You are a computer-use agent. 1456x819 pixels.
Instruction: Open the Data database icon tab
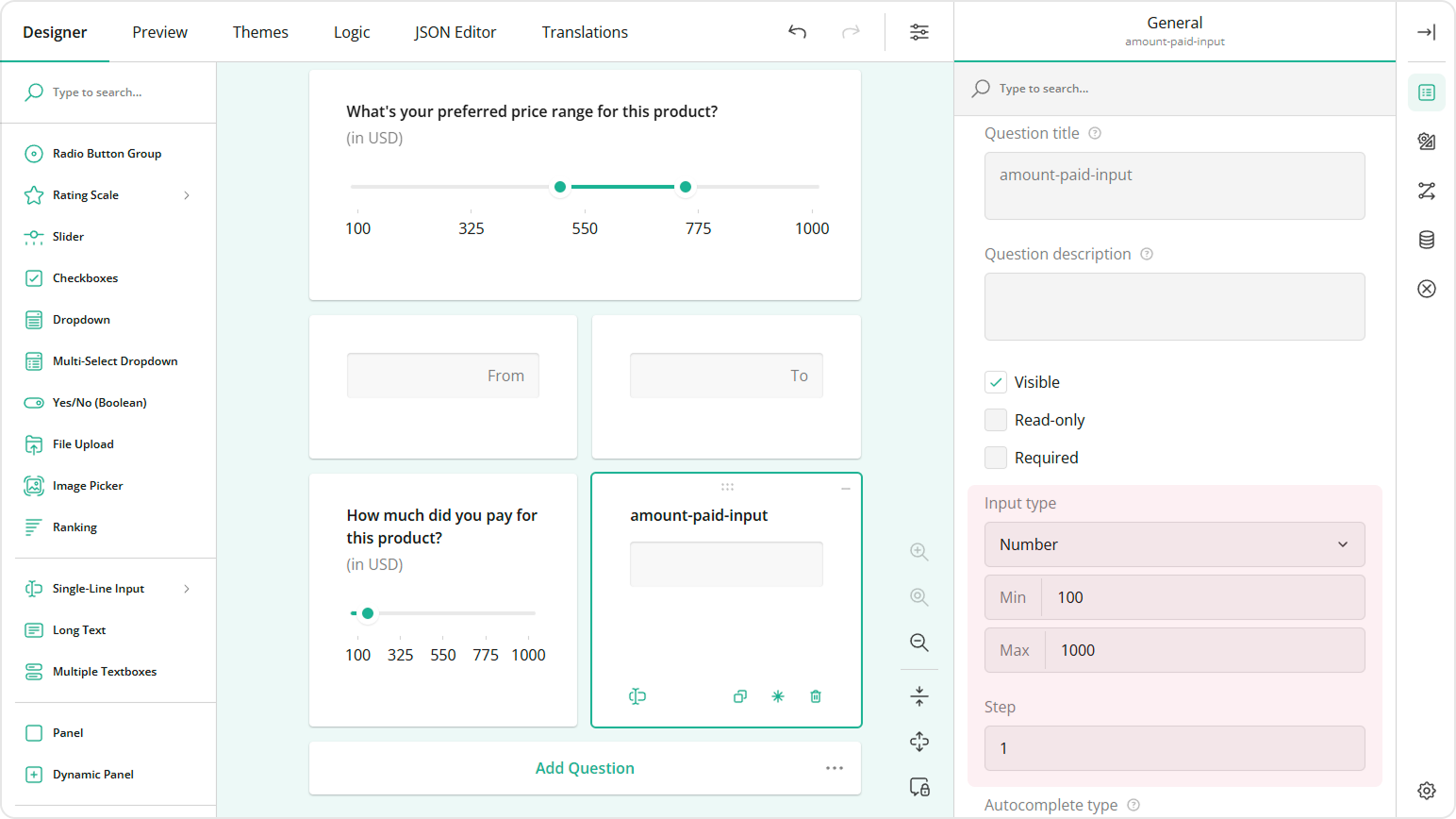point(1426,240)
